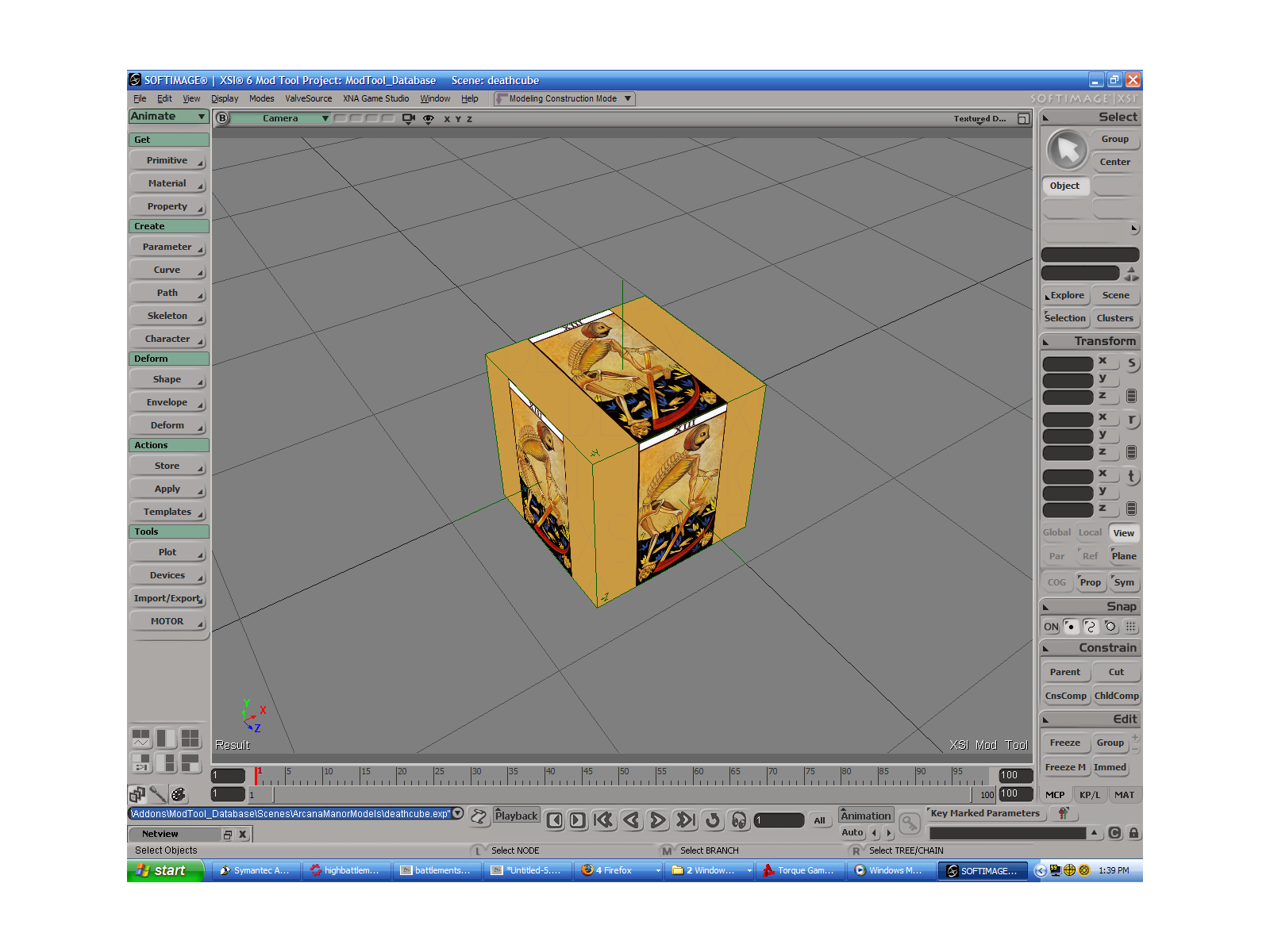Play the animation forward
Image resolution: width=1270 pixels, height=952 pixels.
pyautogui.click(x=658, y=820)
